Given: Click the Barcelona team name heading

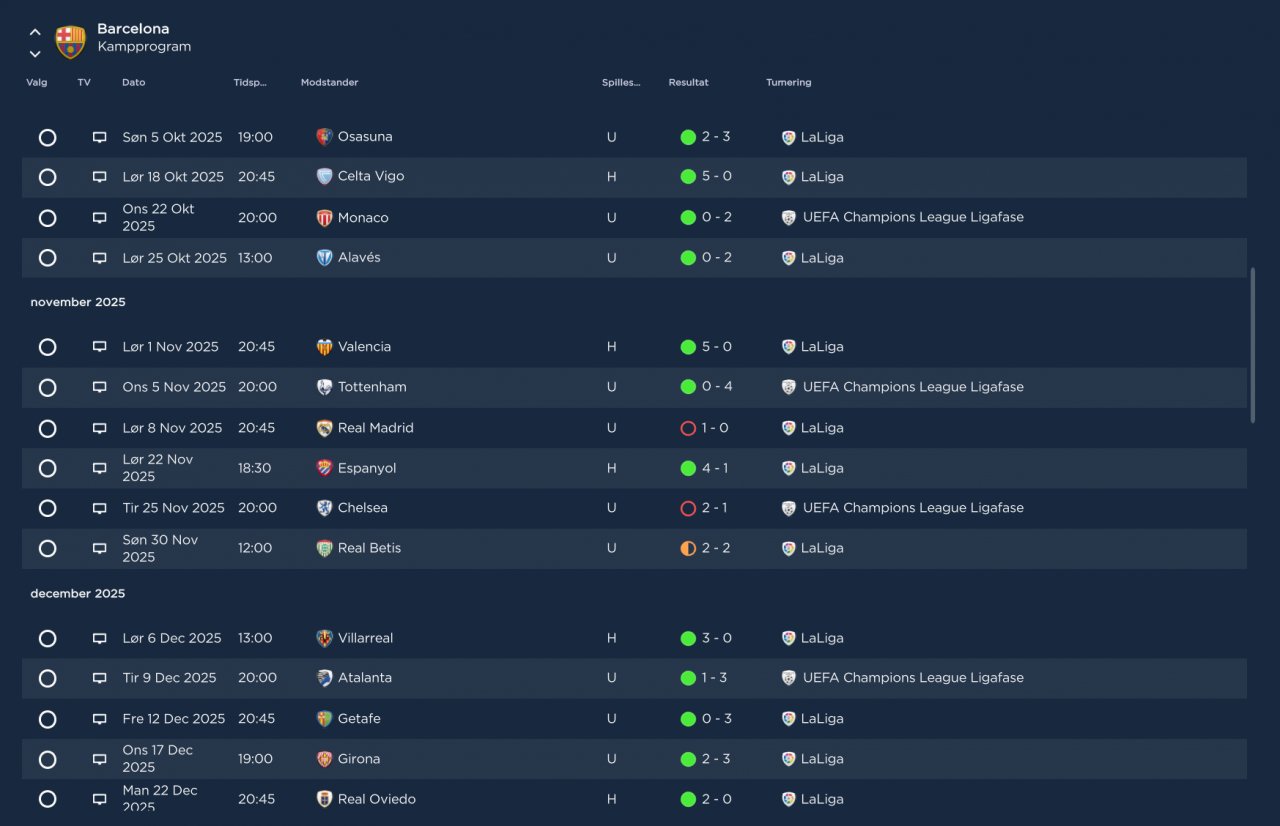Looking at the screenshot, I should point(133,29).
